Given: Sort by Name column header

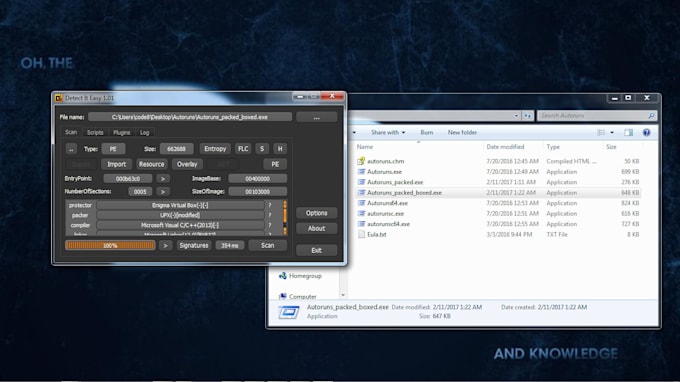Looking at the screenshot, I should point(365,147).
